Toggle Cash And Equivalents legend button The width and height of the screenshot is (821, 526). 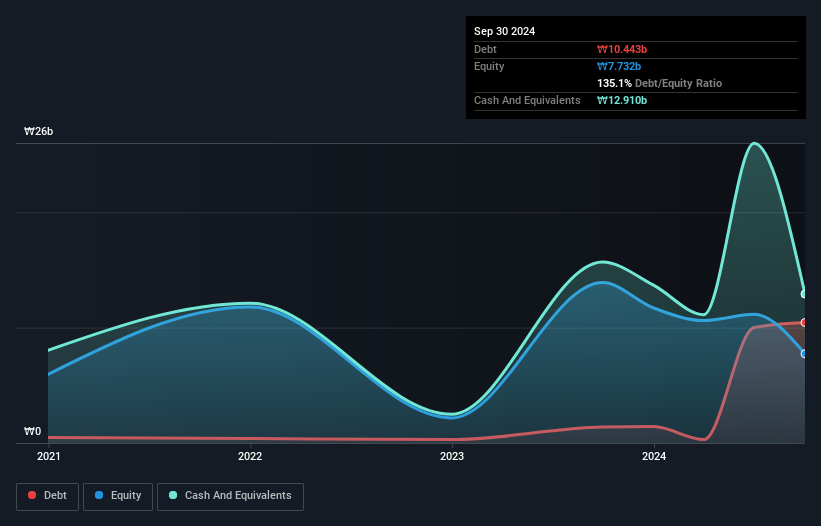[230, 496]
